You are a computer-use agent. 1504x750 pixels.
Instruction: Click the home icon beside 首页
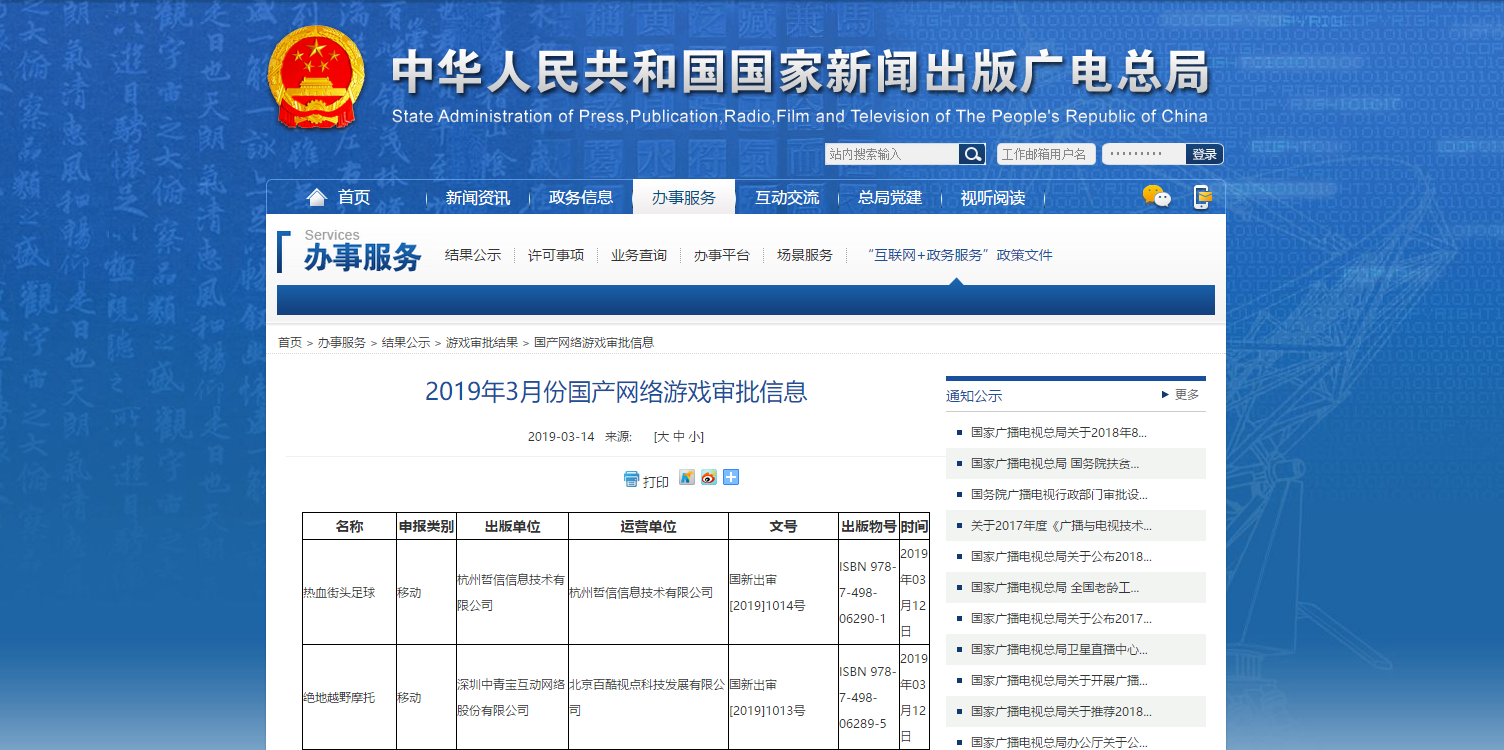316,197
